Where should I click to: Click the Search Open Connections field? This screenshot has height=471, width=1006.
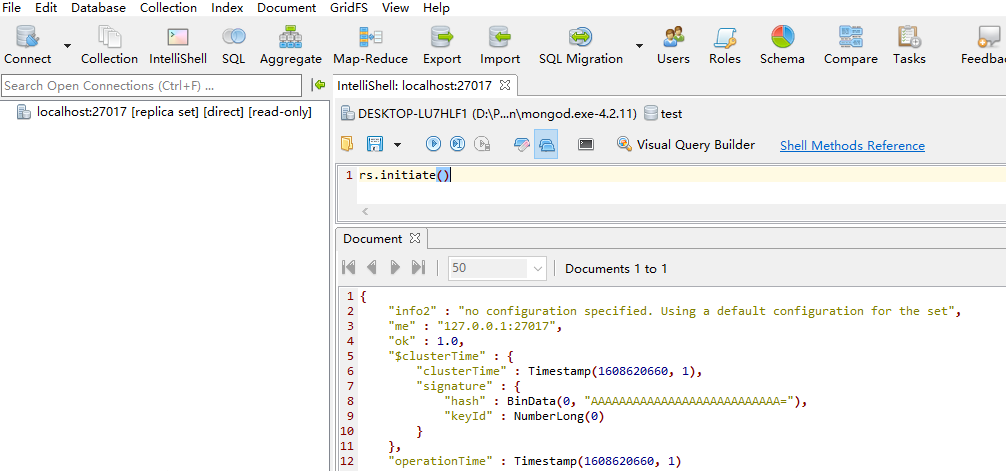click(x=151, y=86)
